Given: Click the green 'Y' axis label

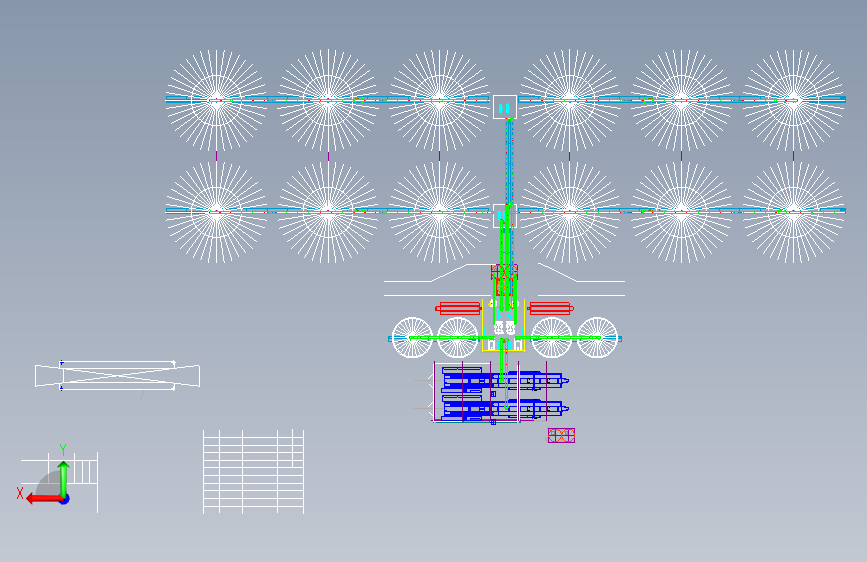Looking at the screenshot, I should click(63, 450).
